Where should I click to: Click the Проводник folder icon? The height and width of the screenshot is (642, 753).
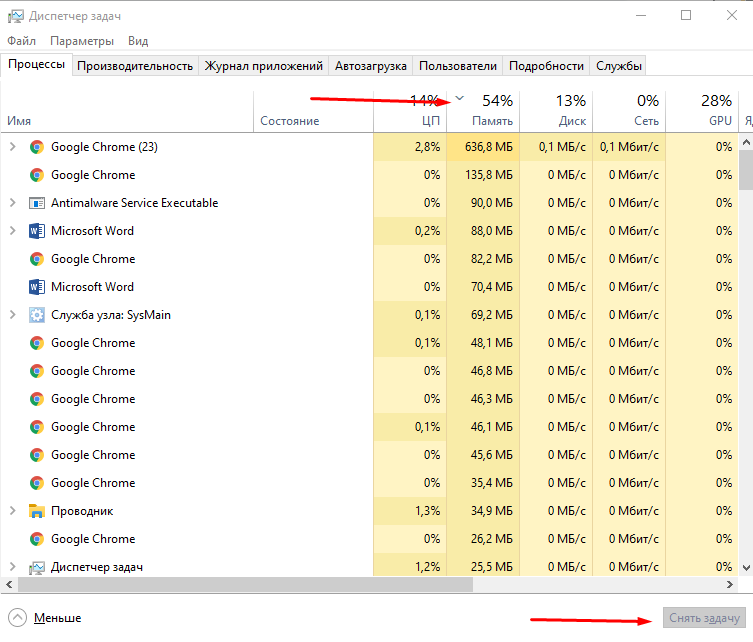(x=37, y=511)
